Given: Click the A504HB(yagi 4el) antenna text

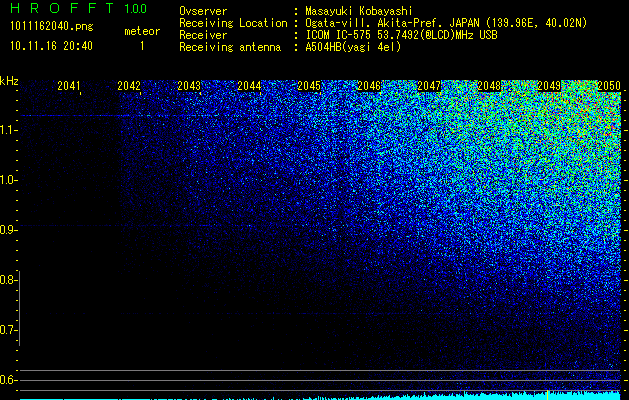Looking at the screenshot, I should pos(353,47).
